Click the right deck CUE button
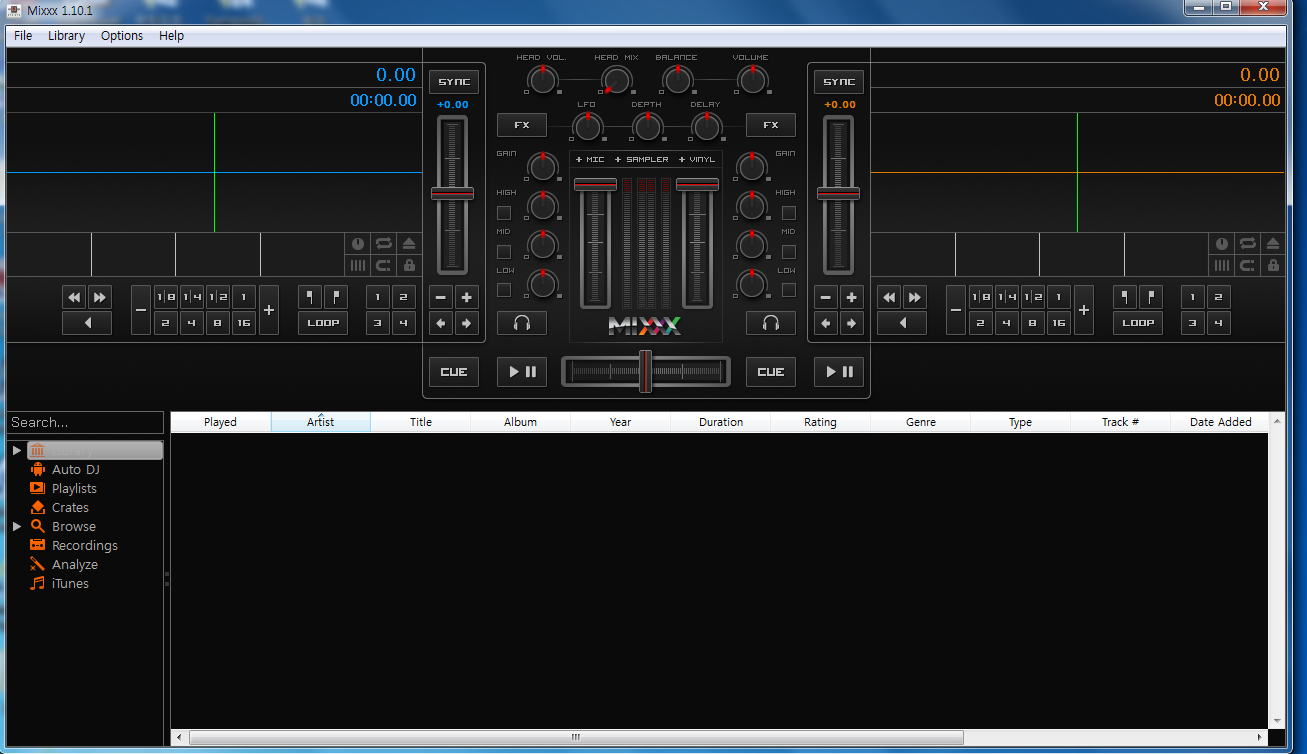Screen dimensions: 1307x754 (x=771, y=372)
